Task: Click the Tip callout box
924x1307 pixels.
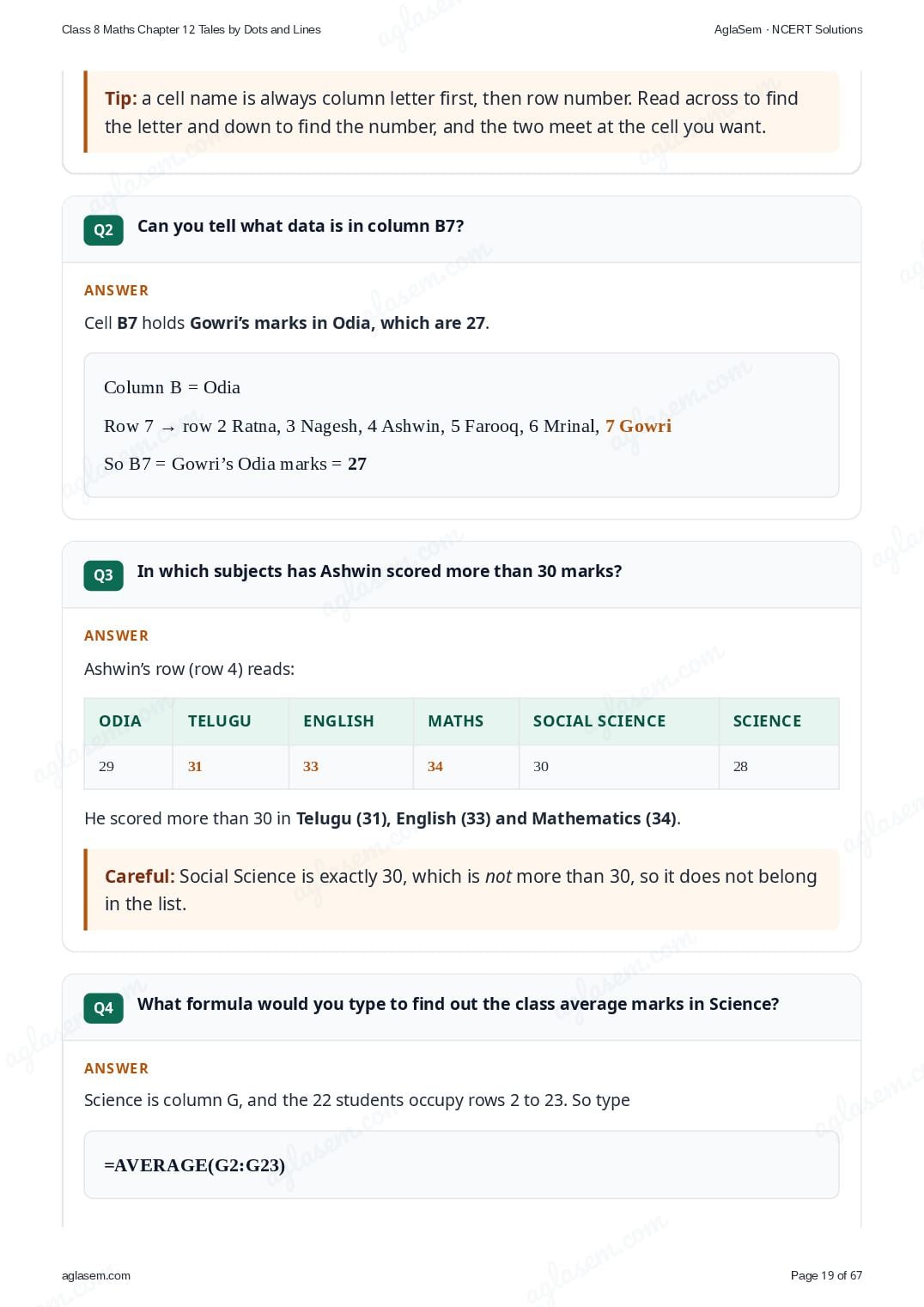Action: (x=461, y=112)
